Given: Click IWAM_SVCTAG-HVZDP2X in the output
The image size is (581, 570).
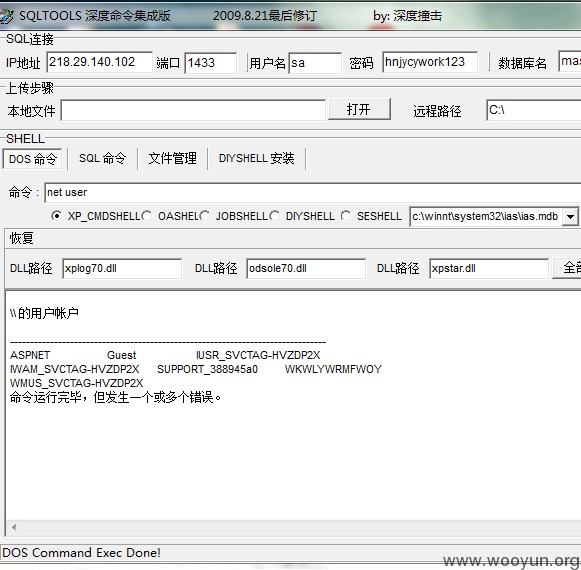Looking at the screenshot, I should point(75,369).
